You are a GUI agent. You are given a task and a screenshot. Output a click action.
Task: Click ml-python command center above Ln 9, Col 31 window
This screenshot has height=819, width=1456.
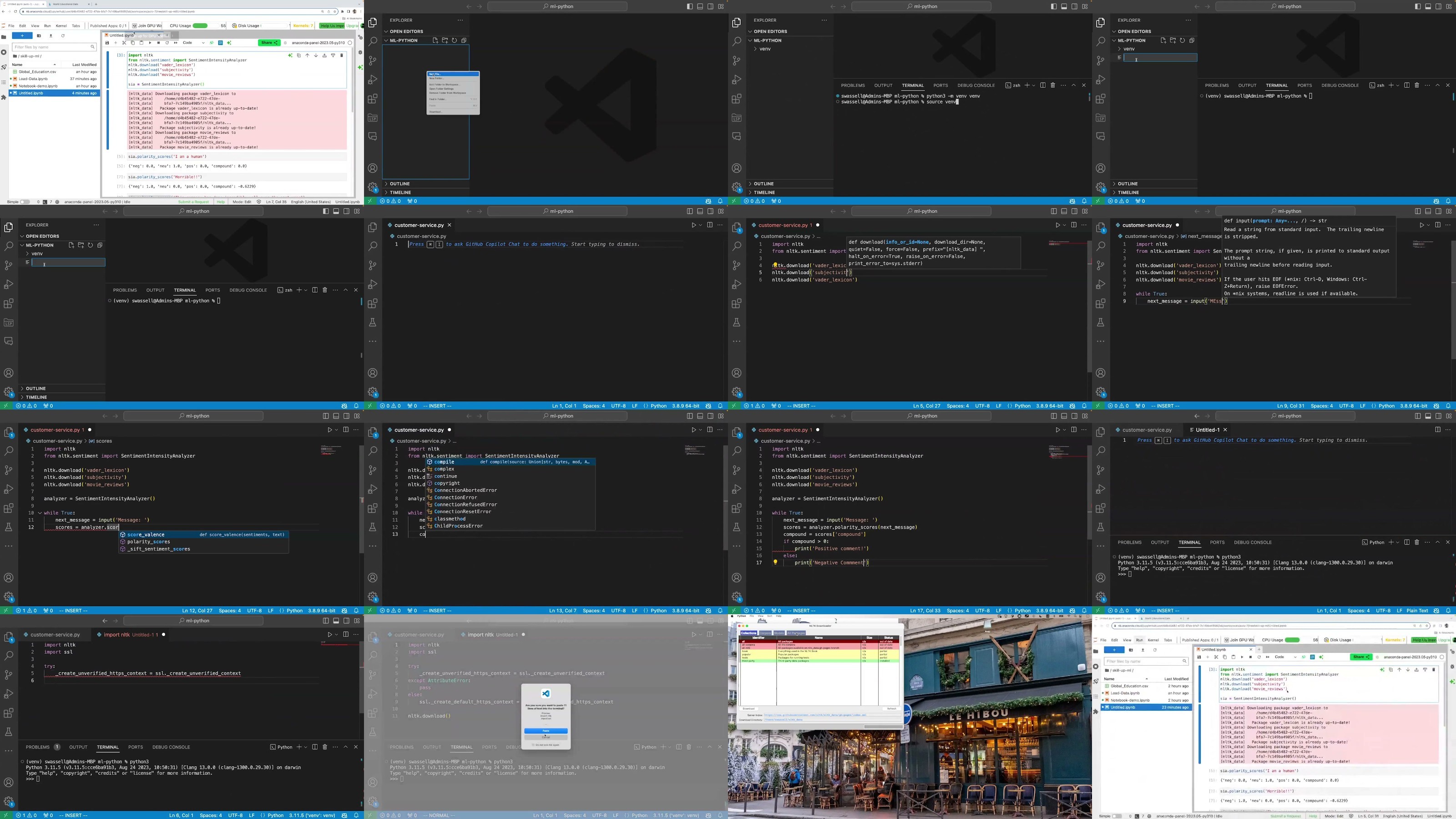(x=1285, y=212)
